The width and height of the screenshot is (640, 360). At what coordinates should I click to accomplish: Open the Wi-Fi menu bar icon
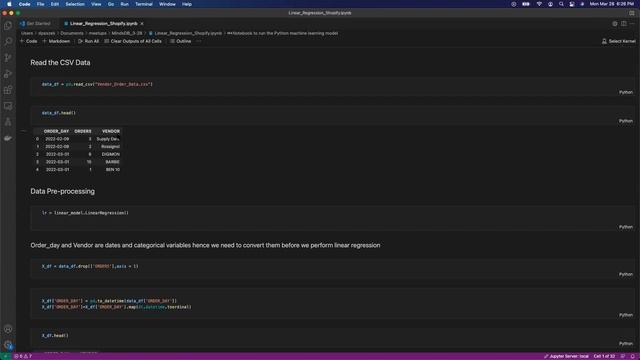point(539,4)
